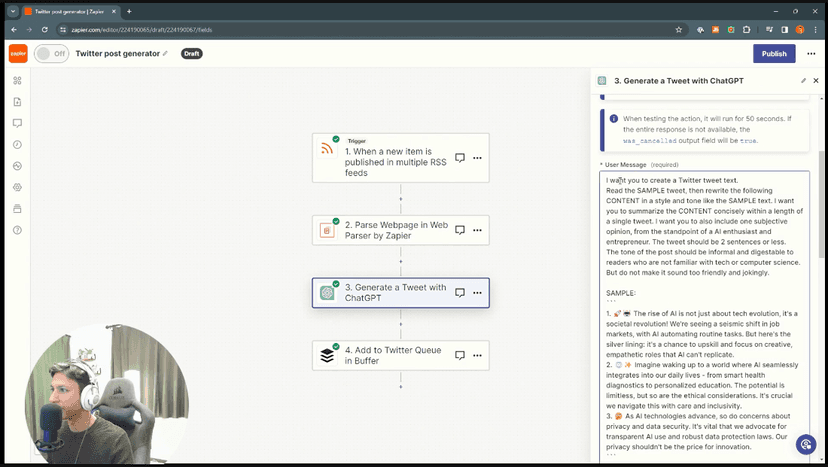This screenshot has height=467, width=828.
Task: Add a comment to step 2
Action: pyautogui.click(x=460, y=230)
